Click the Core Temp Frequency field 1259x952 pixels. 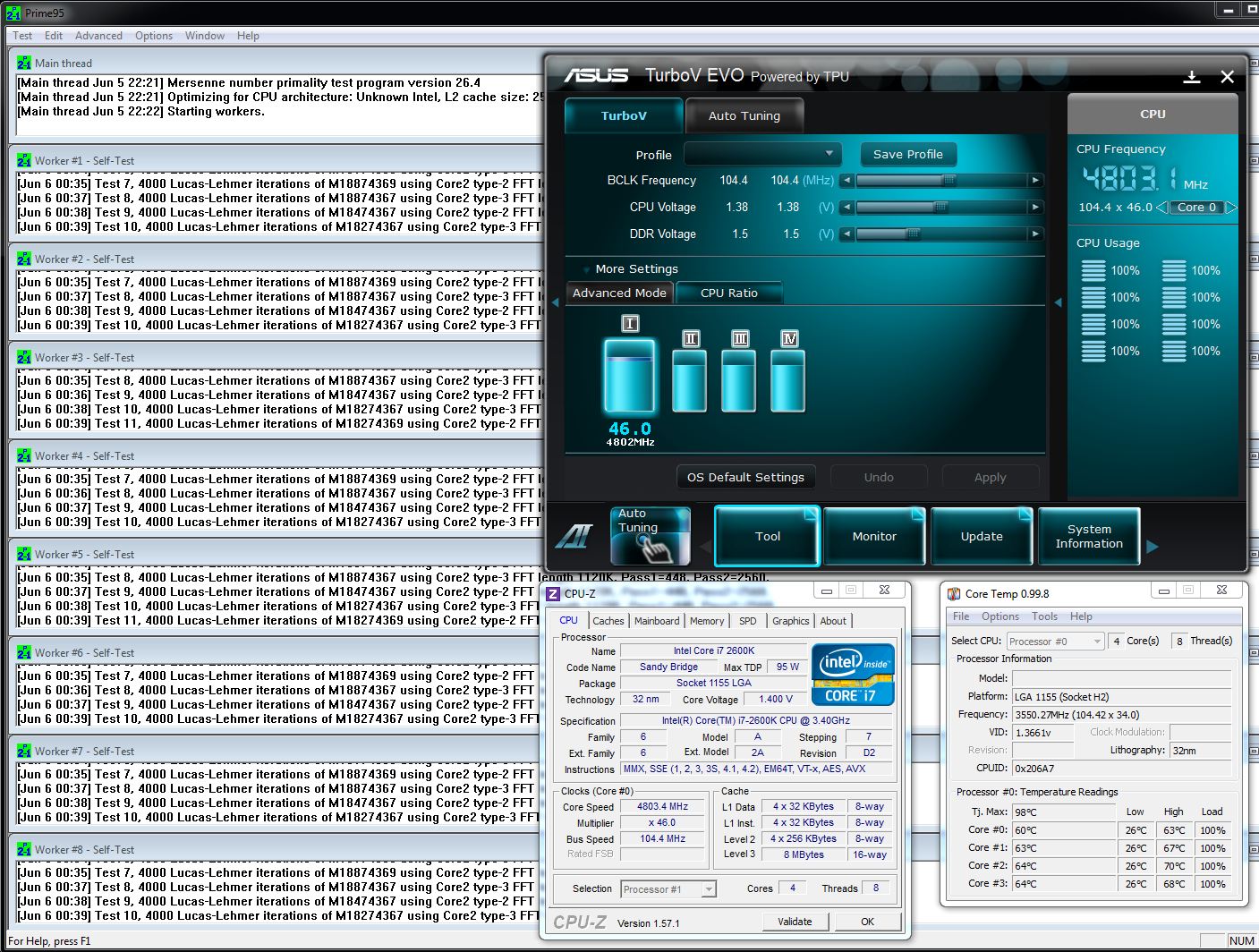point(1122,715)
